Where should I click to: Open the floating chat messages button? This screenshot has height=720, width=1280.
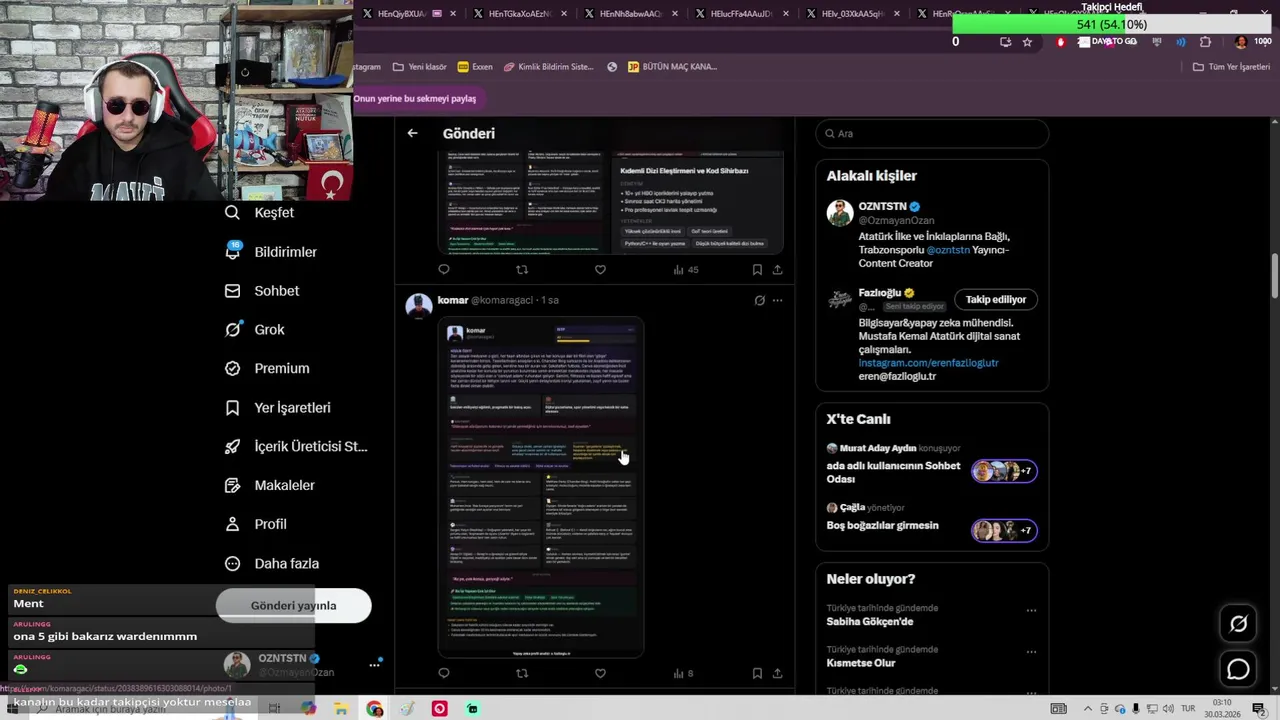(1238, 669)
